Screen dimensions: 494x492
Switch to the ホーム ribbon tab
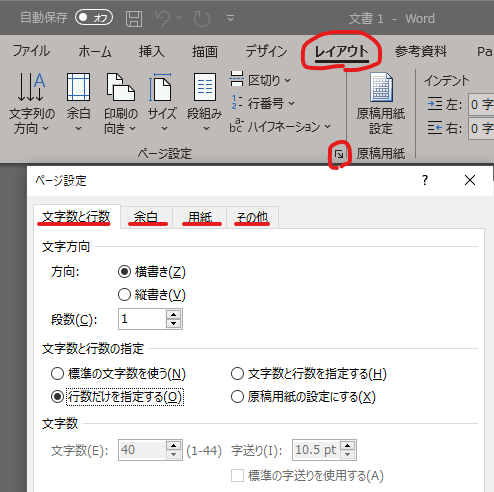pos(95,51)
